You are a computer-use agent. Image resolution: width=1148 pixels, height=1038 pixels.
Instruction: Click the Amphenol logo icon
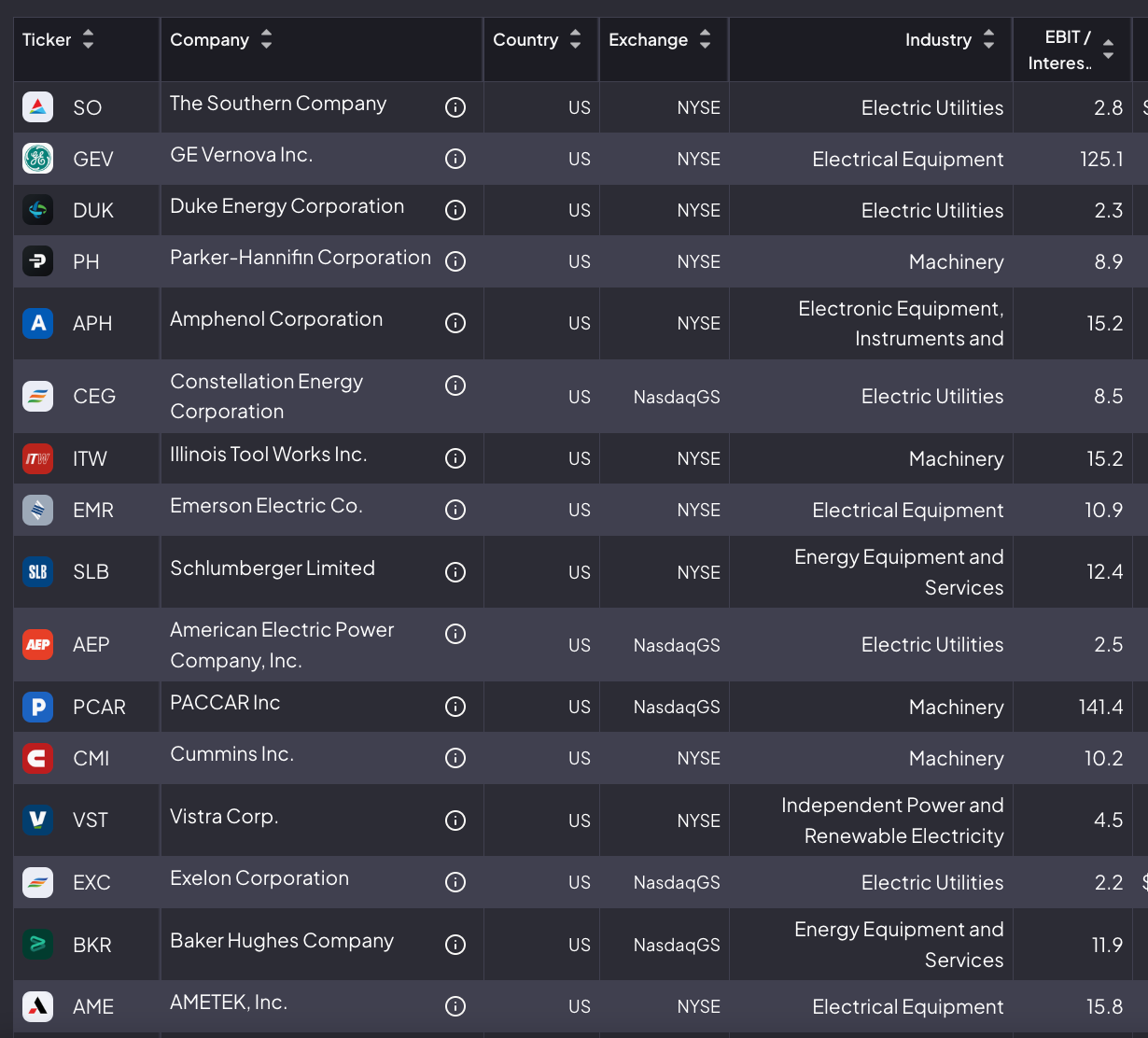point(37,323)
